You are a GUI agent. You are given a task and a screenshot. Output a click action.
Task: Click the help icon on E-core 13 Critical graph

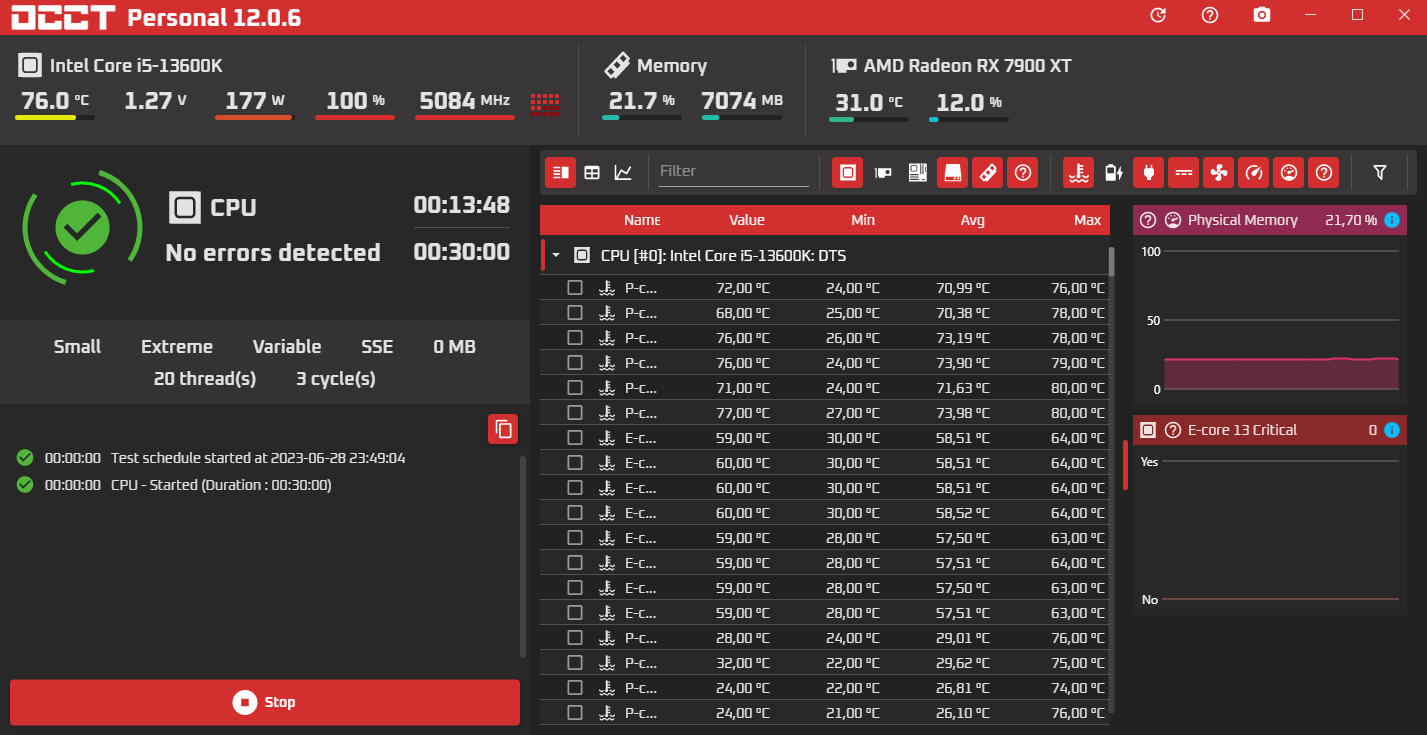1173,430
